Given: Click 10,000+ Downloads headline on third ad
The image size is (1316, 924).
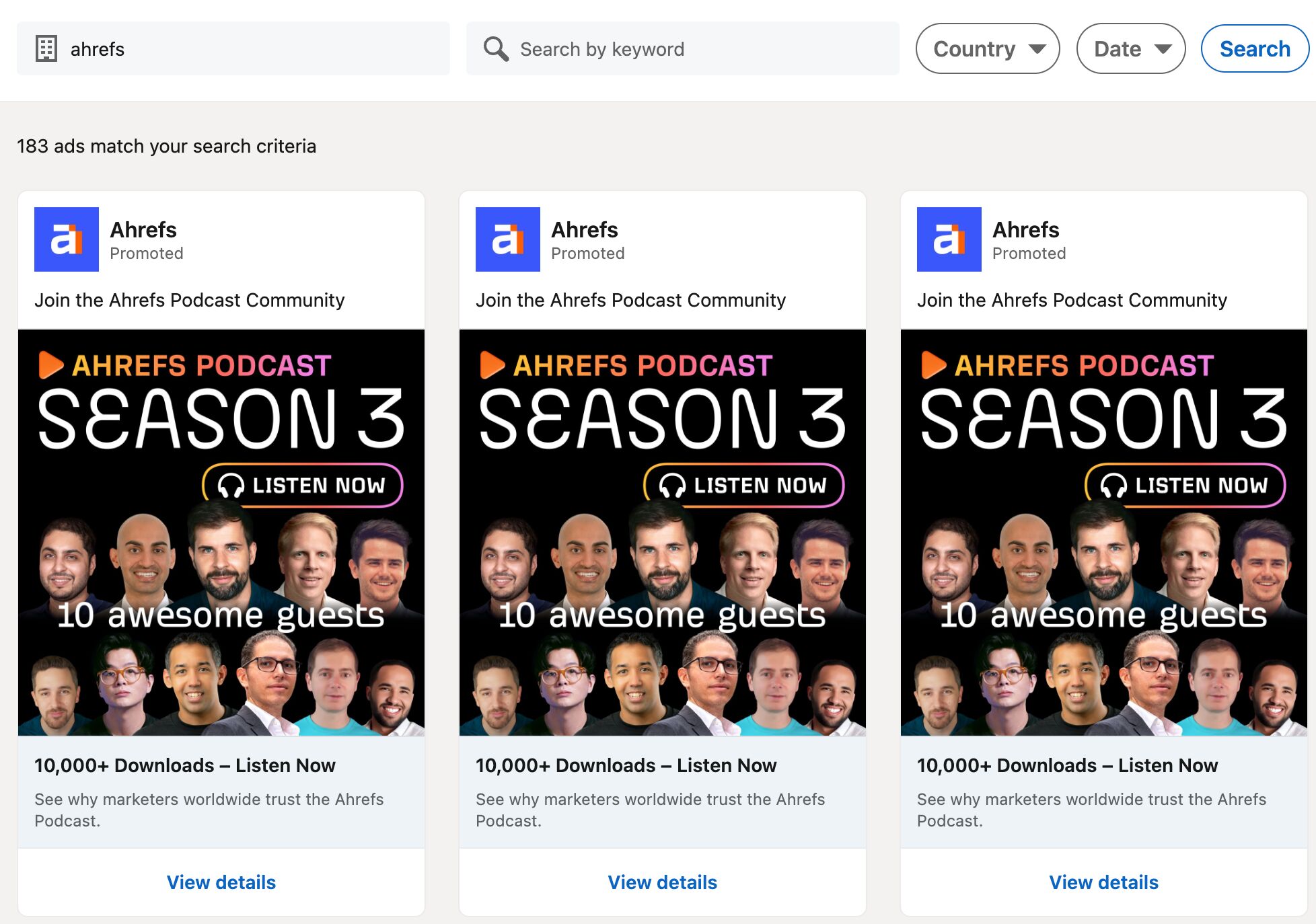Looking at the screenshot, I should click(x=1067, y=765).
